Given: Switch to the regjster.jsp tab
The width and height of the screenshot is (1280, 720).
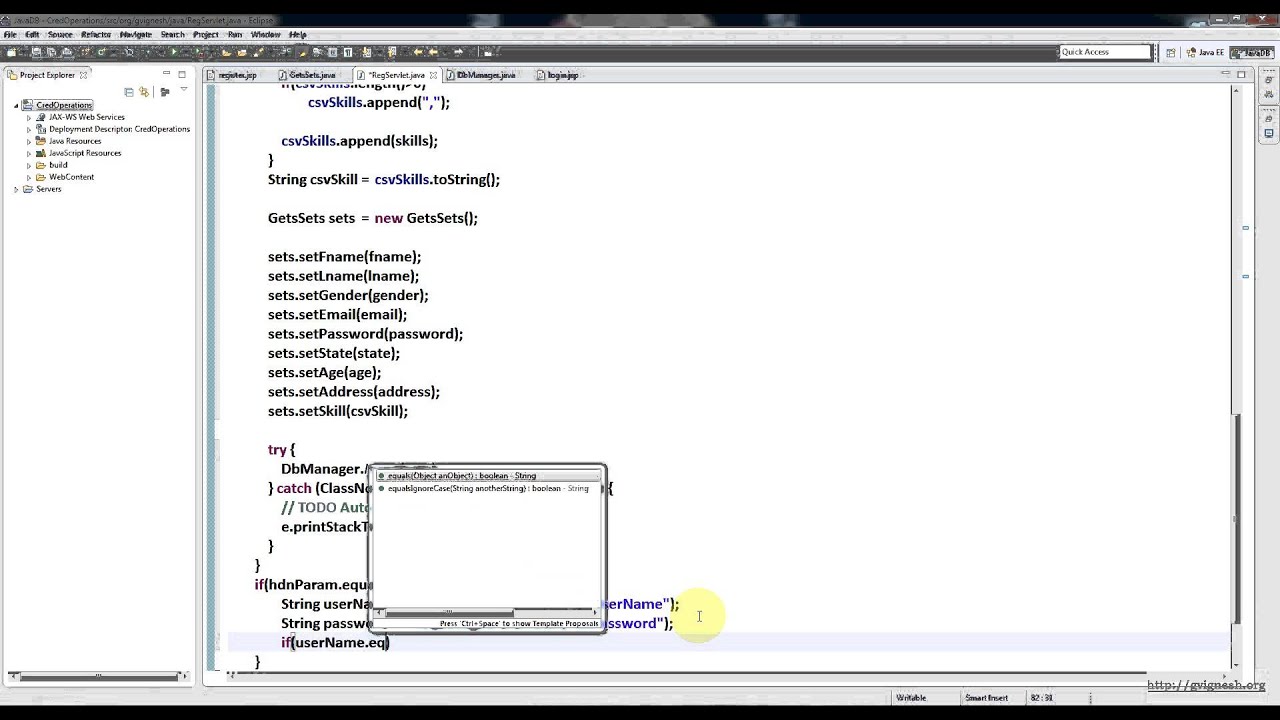Looking at the screenshot, I should (237, 75).
